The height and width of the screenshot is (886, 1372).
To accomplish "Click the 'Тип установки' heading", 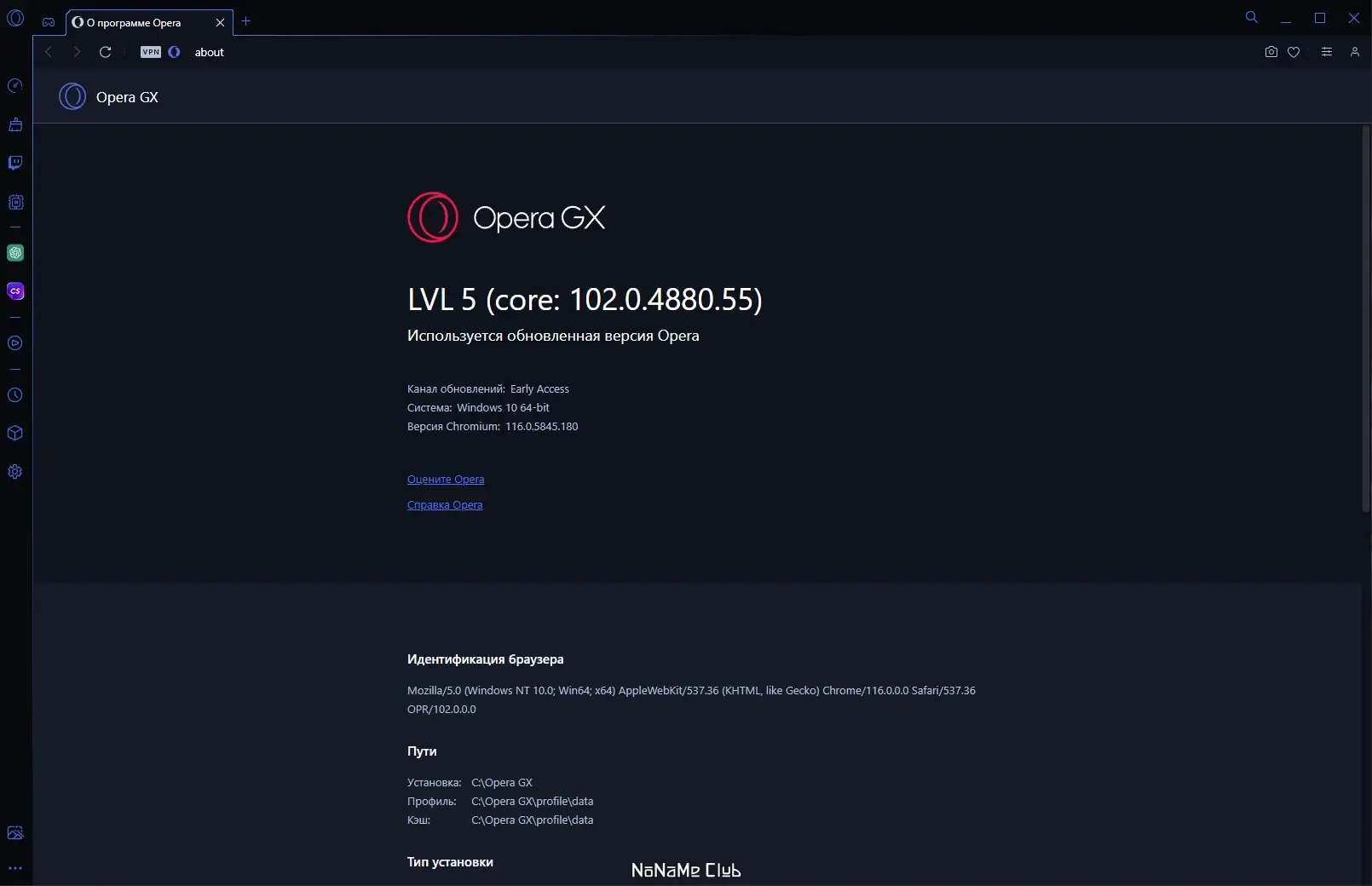I will 450,862.
